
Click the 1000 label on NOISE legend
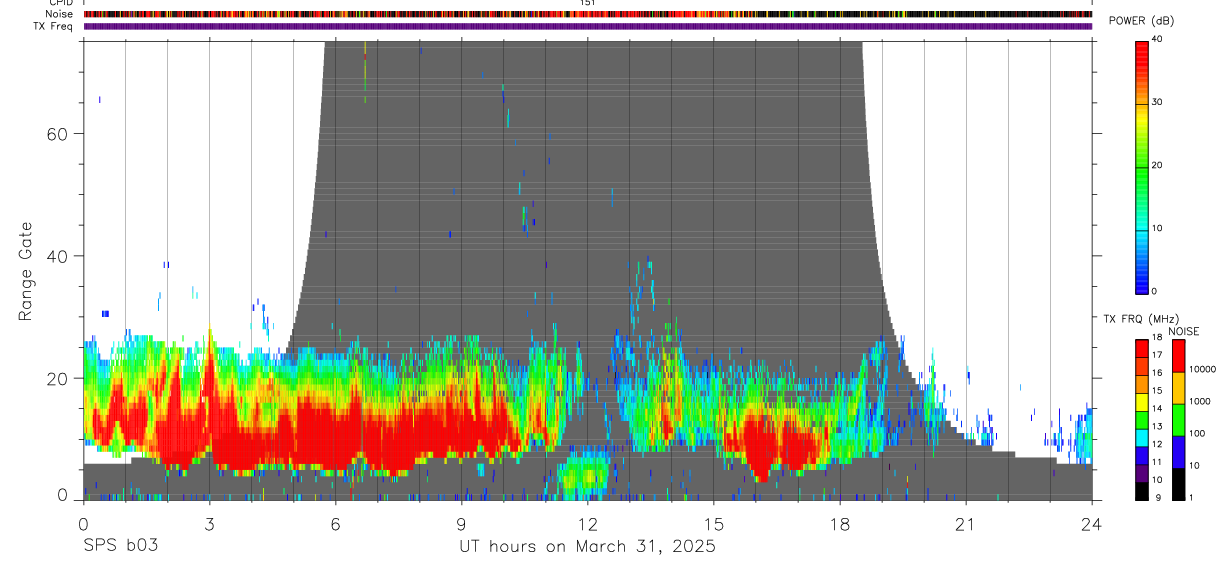[1199, 401]
